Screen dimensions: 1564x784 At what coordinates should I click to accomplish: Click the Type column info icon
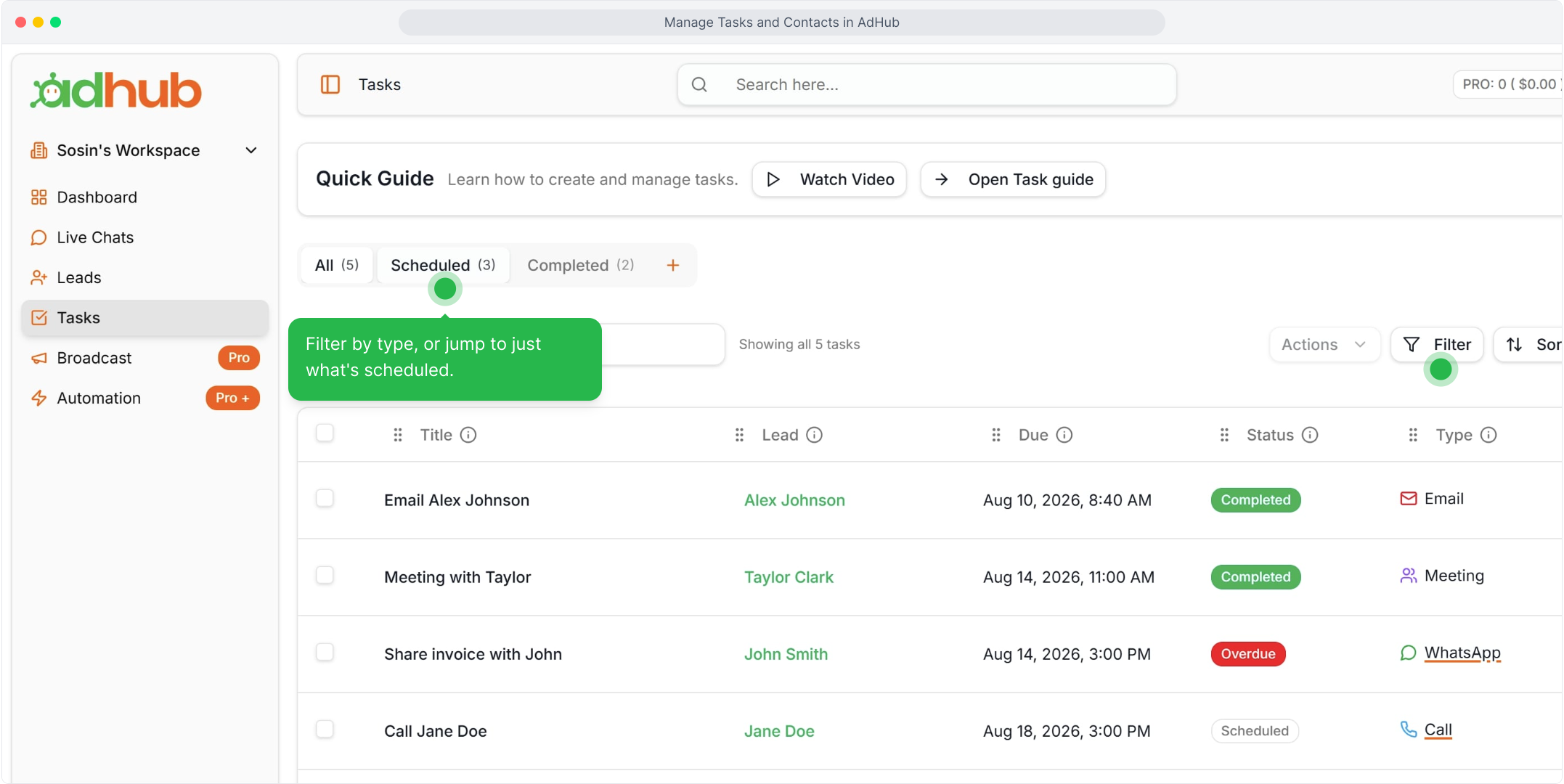pos(1488,435)
